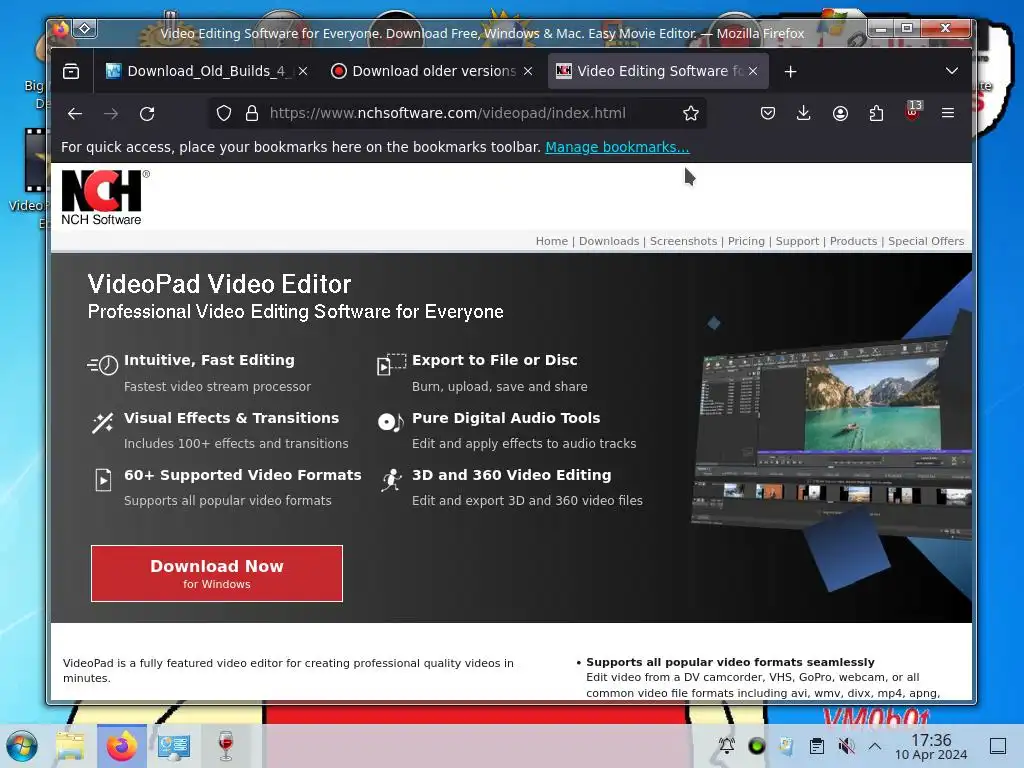Click the taskbar clock showing 17:36
This screenshot has height=768, width=1024.
[x=931, y=746]
